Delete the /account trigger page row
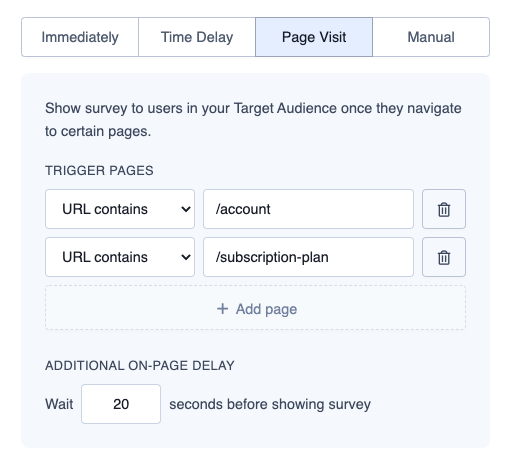513x465 pixels. (x=444, y=209)
